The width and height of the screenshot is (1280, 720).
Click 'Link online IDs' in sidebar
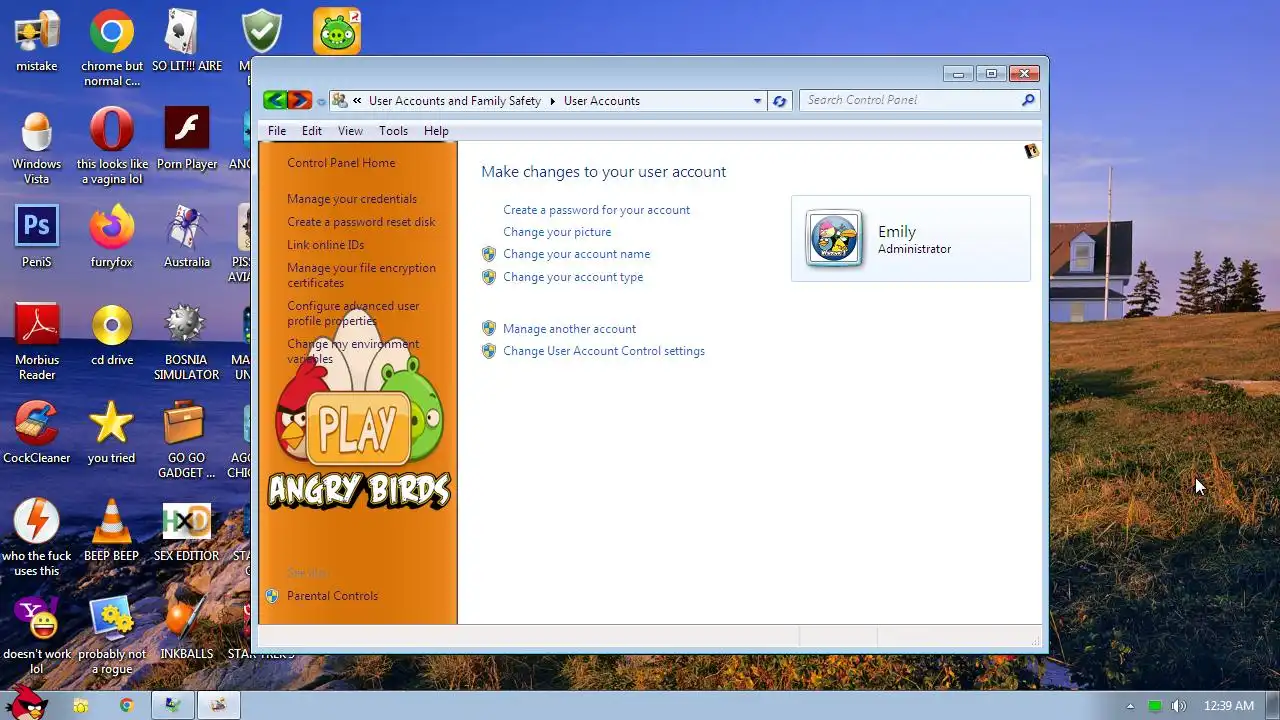click(325, 245)
